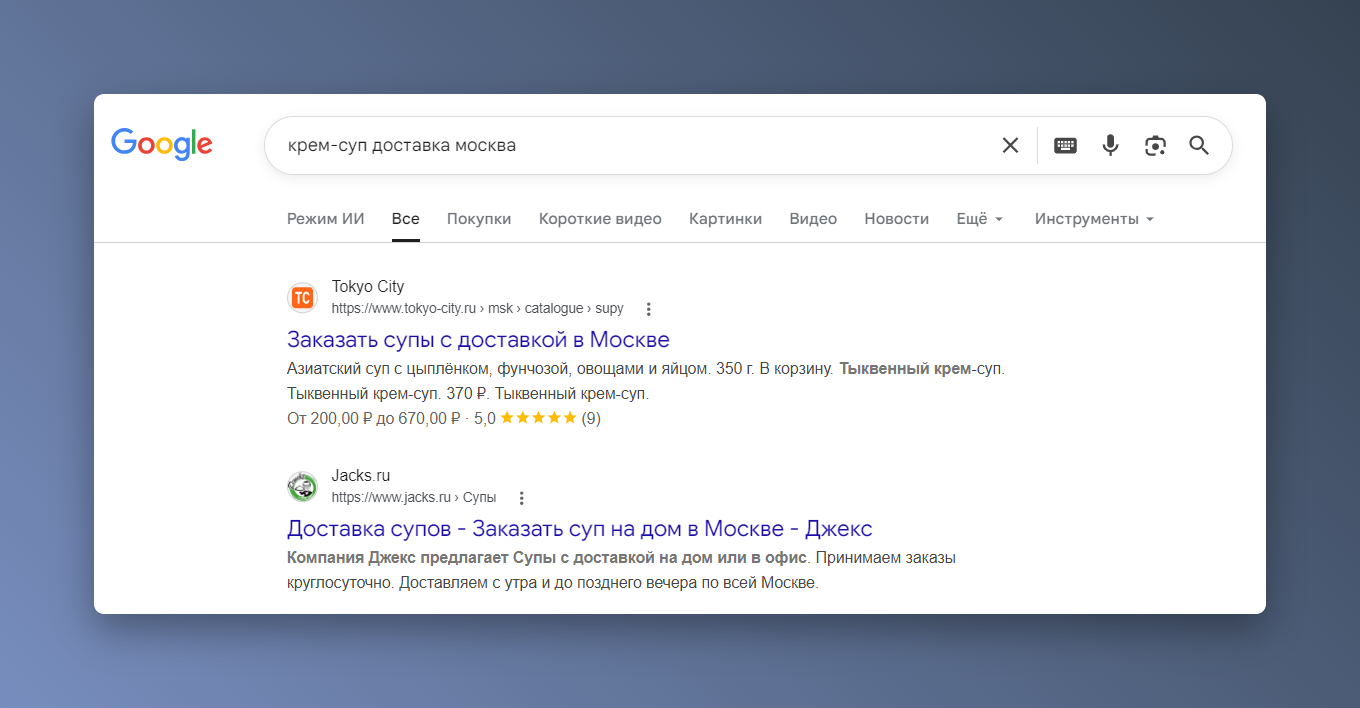
Task: Click the price range От 200,00 ₽ до 670,00 ₽
Action: (374, 419)
